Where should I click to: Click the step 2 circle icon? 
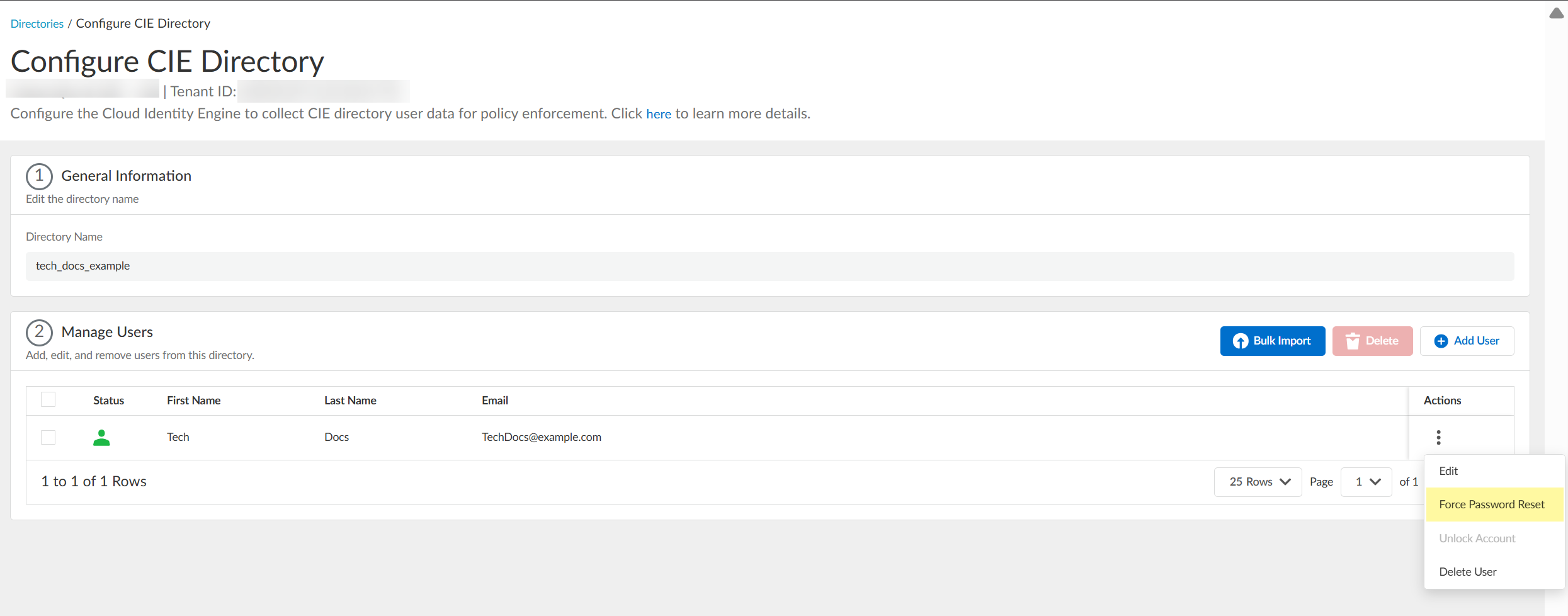coord(39,333)
